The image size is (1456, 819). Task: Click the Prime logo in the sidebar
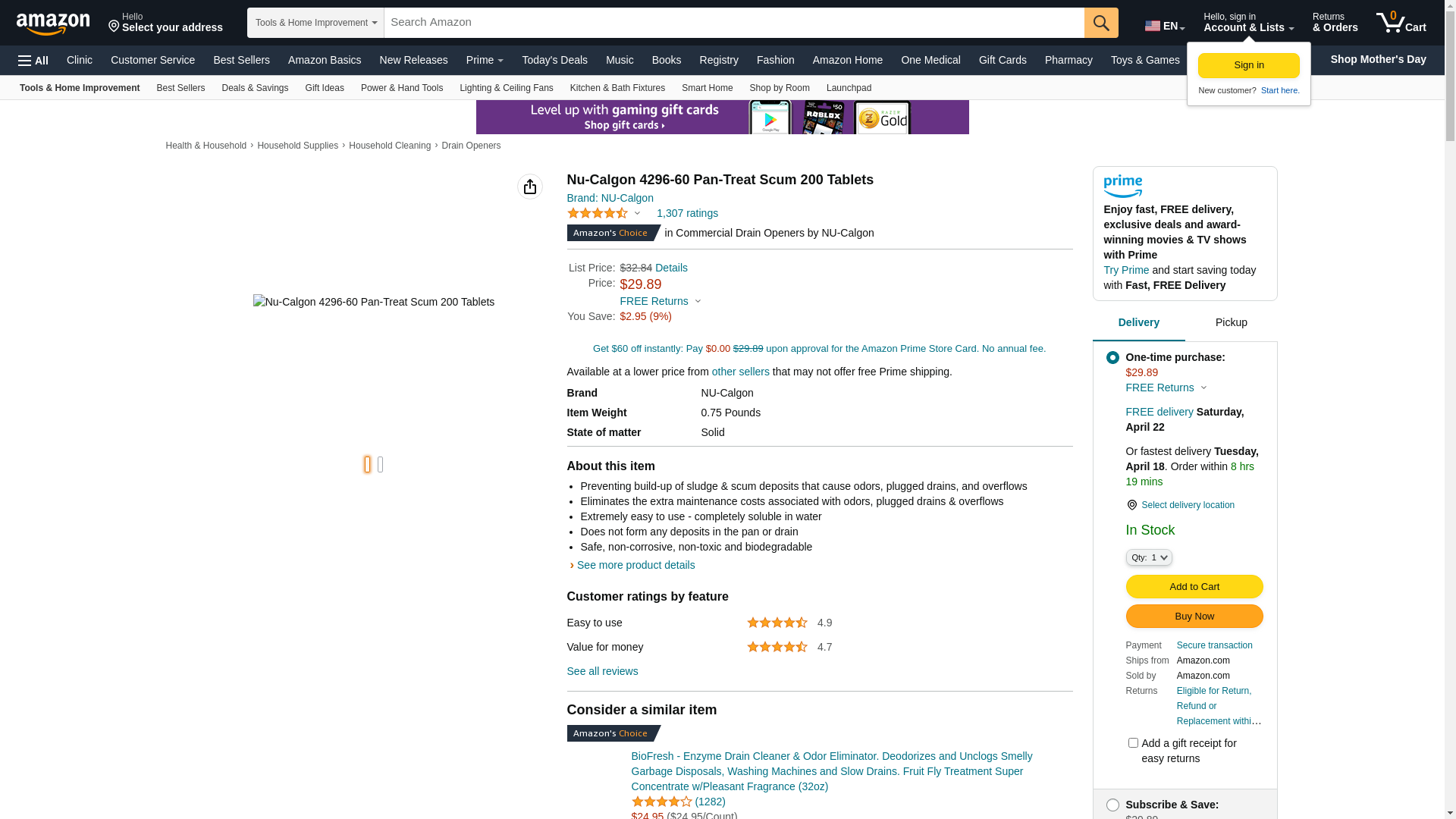click(x=1122, y=186)
